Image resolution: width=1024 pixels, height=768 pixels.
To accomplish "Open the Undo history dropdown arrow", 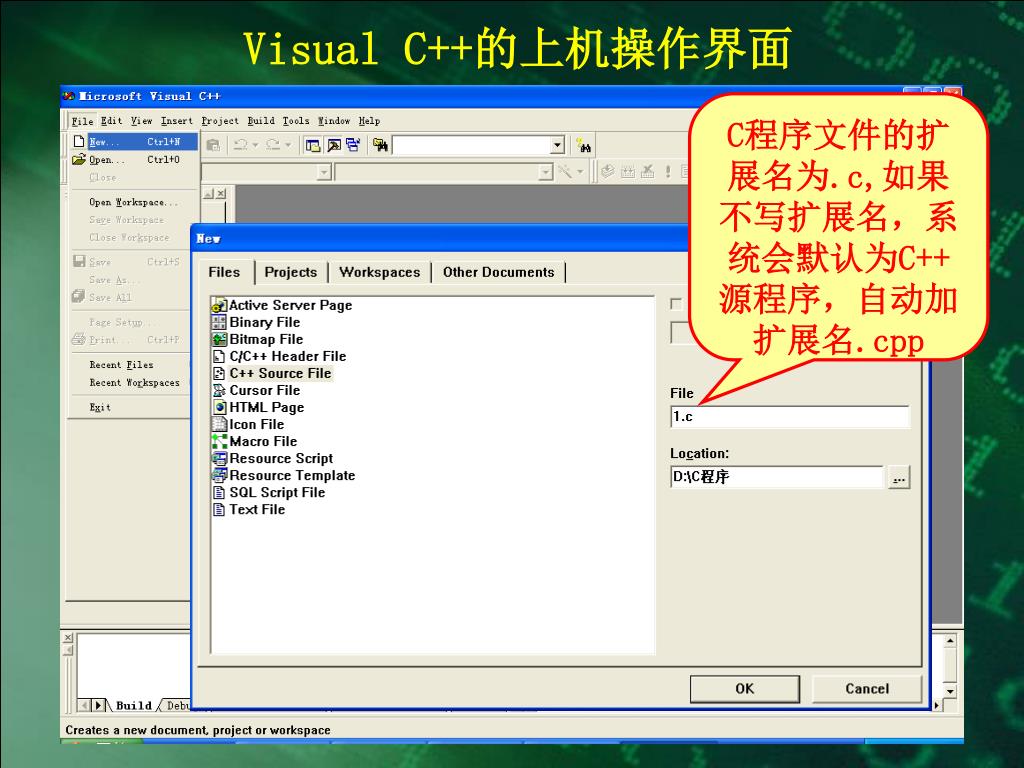I will (255, 145).
